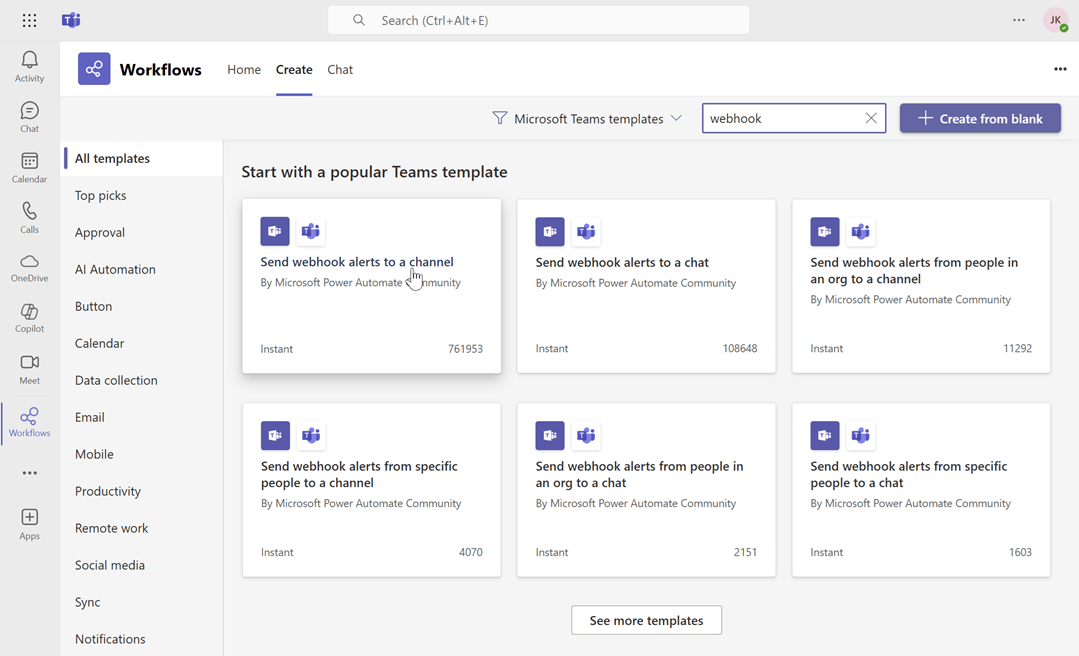The width and height of the screenshot is (1079, 656).
Task: Open Meet from the left rail
Action: click(x=29, y=367)
